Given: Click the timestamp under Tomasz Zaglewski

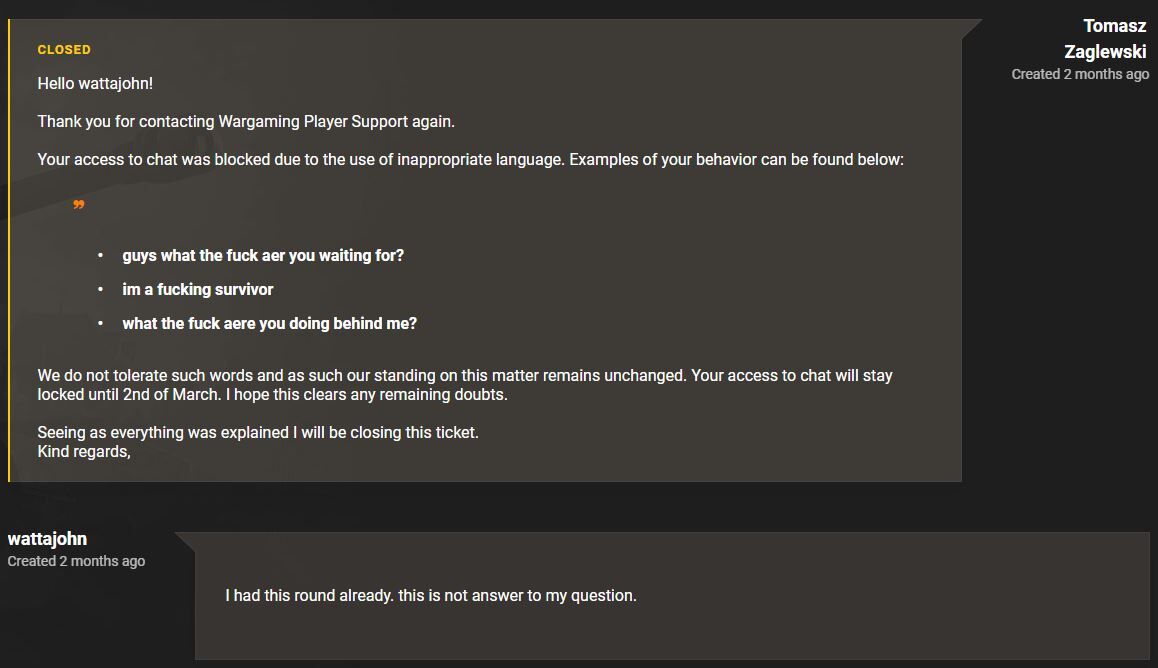Looking at the screenshot, I should [x=1080, y=74].
